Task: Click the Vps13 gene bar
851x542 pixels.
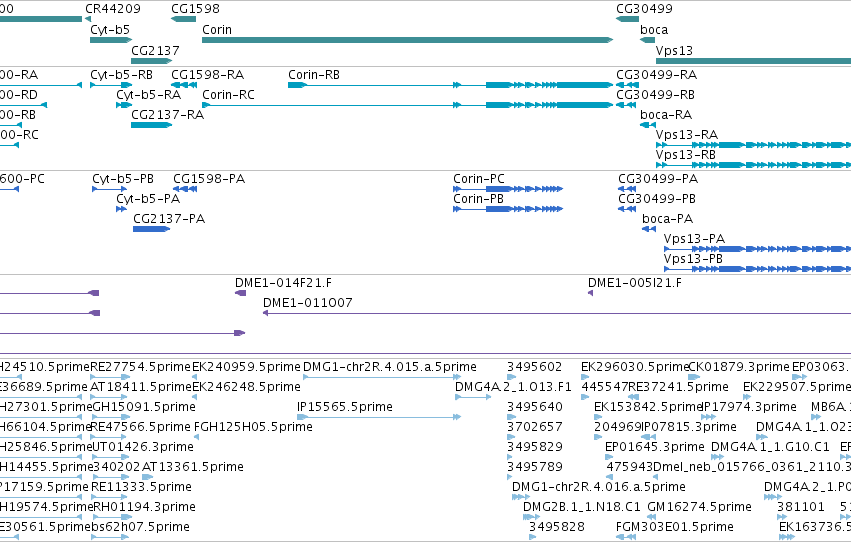Action: coord(753,61)
